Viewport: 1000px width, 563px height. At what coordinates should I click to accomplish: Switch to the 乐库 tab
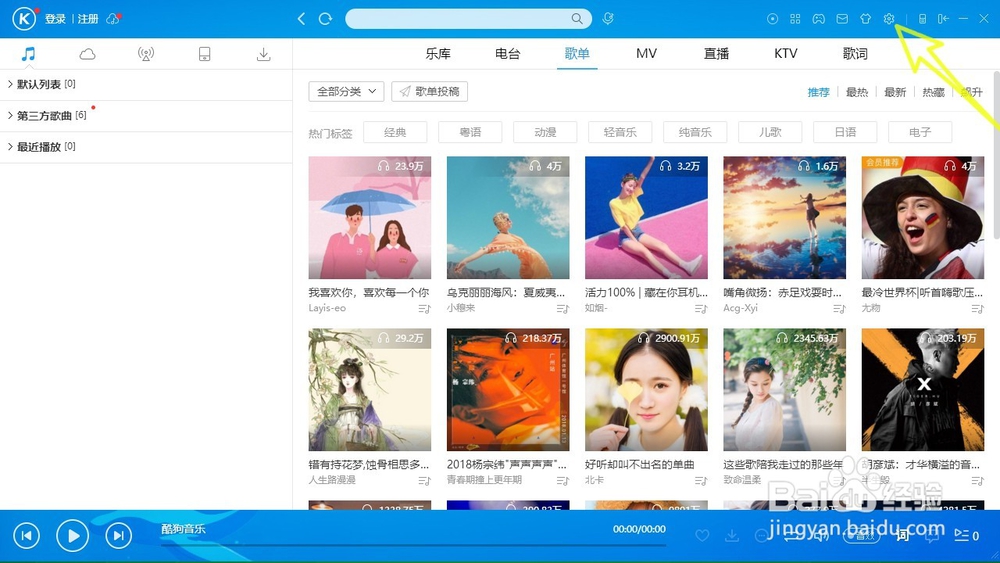click(438, 54)
